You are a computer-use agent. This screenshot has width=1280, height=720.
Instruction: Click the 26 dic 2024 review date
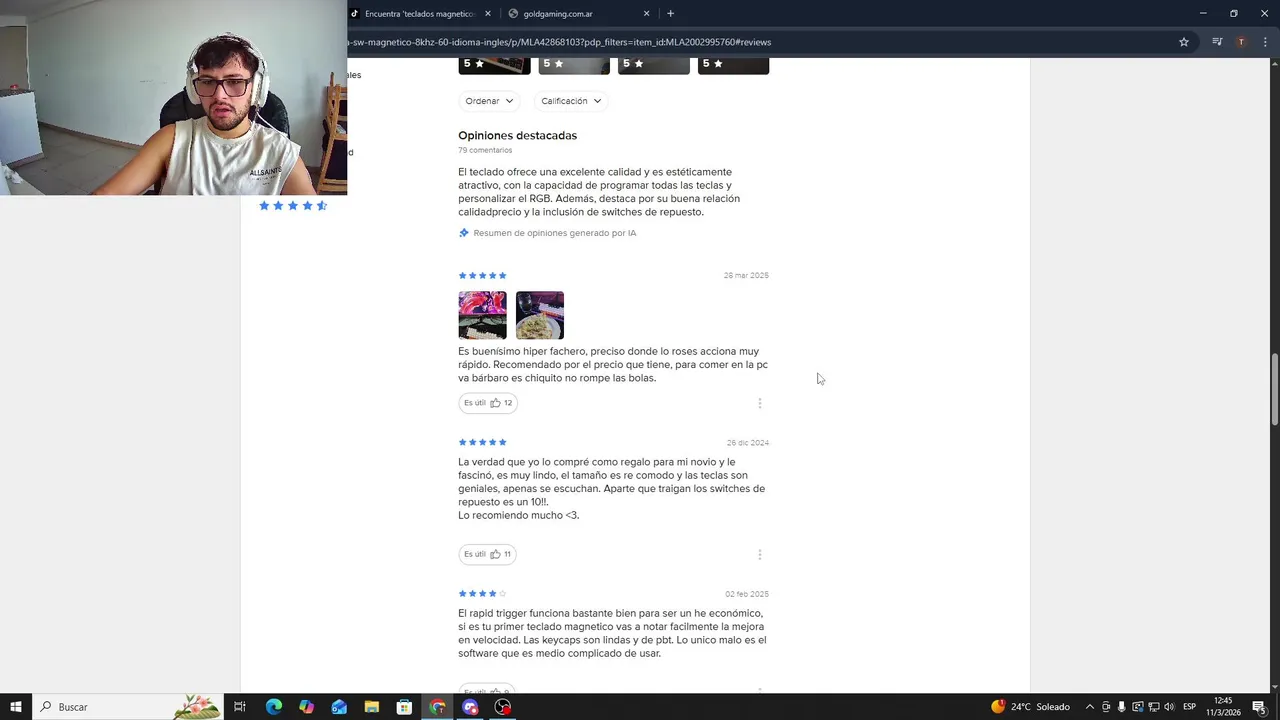(x=748, y=442)
